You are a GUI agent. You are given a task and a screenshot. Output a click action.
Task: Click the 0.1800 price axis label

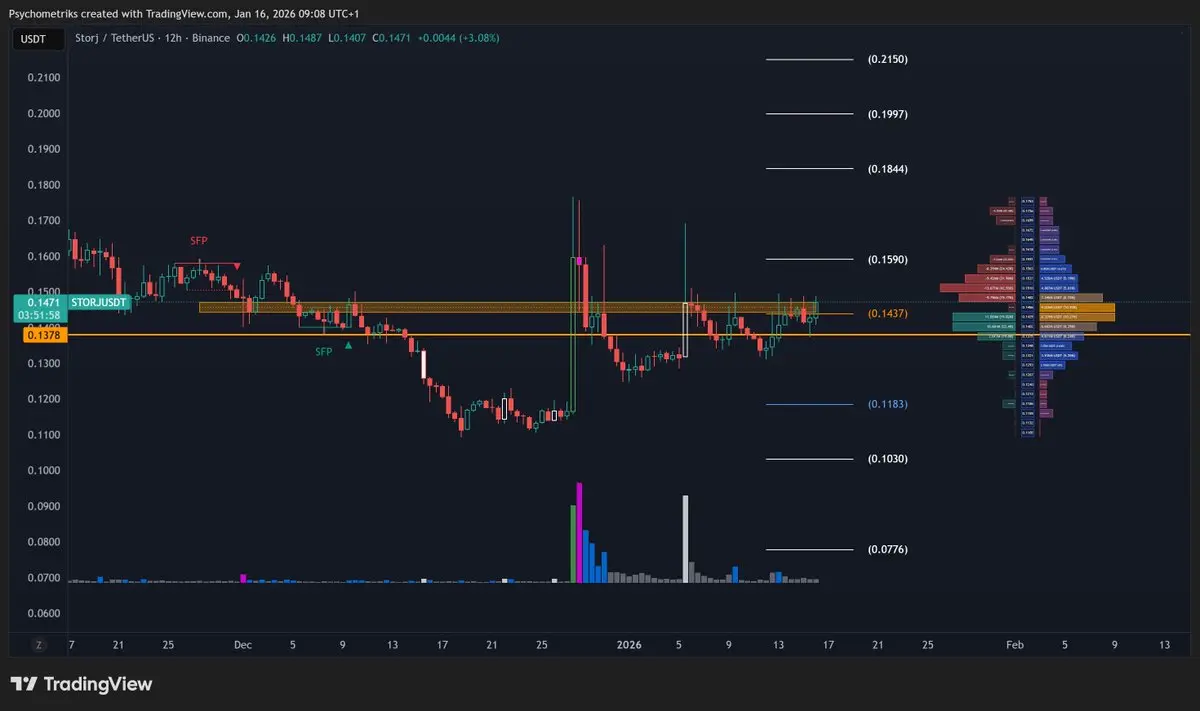click(x=44, y=185)
